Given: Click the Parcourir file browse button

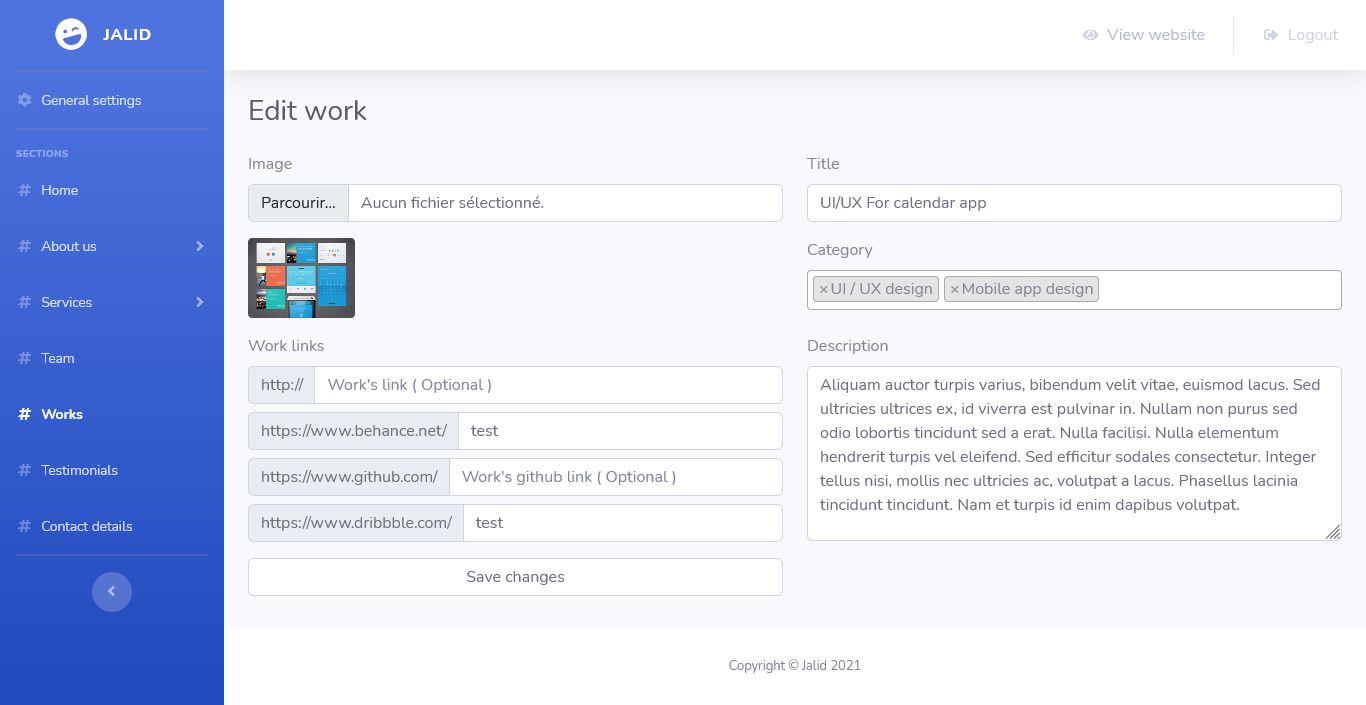Looking at the screenshot, I should pos(298,203).
